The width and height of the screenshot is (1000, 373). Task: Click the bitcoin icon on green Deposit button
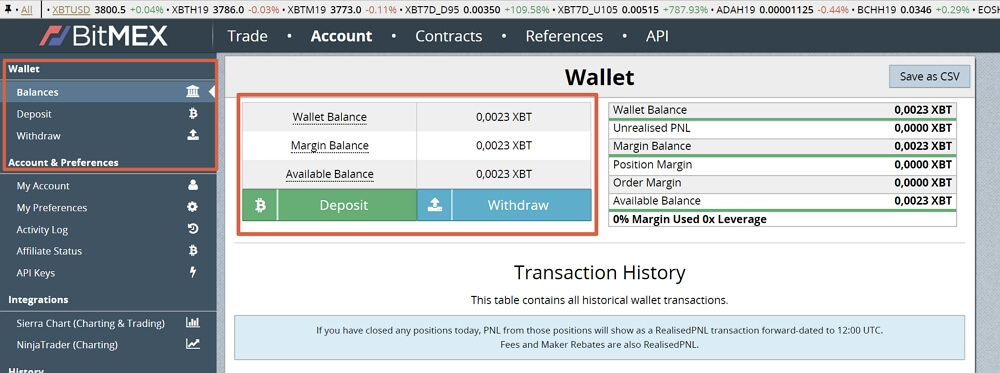[x=260, y=205]
